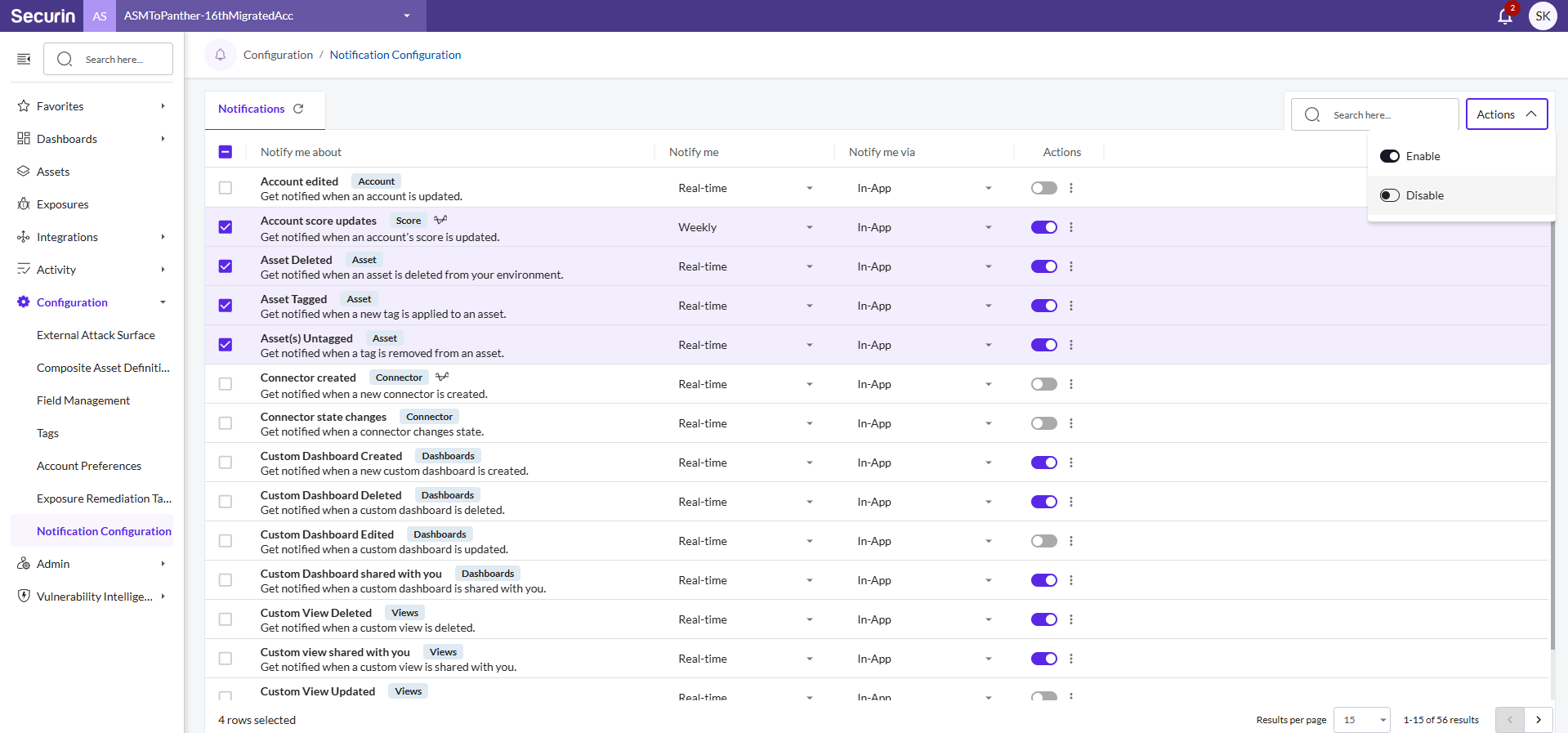
Task: Open Notify me via dropdown for Account edited
Action: click(x=924, y=188)
